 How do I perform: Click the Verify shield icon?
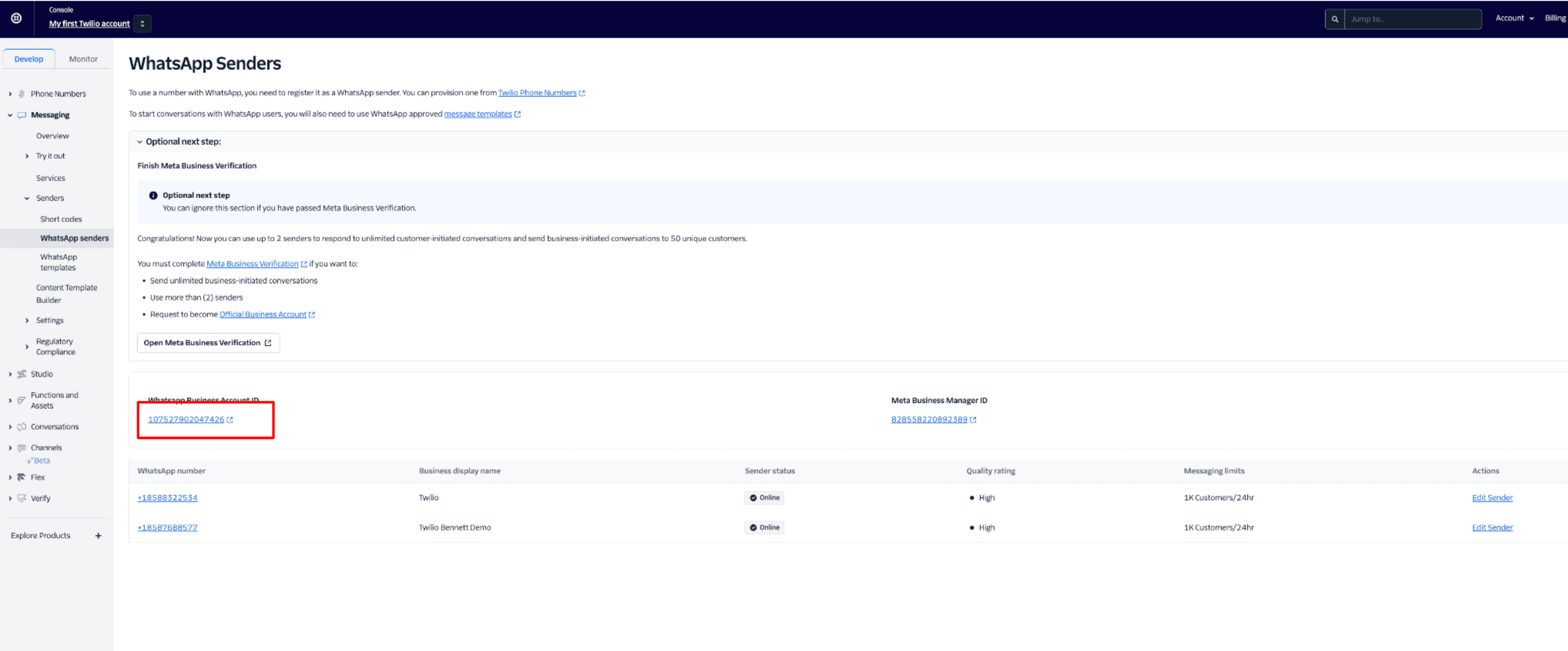22,498
